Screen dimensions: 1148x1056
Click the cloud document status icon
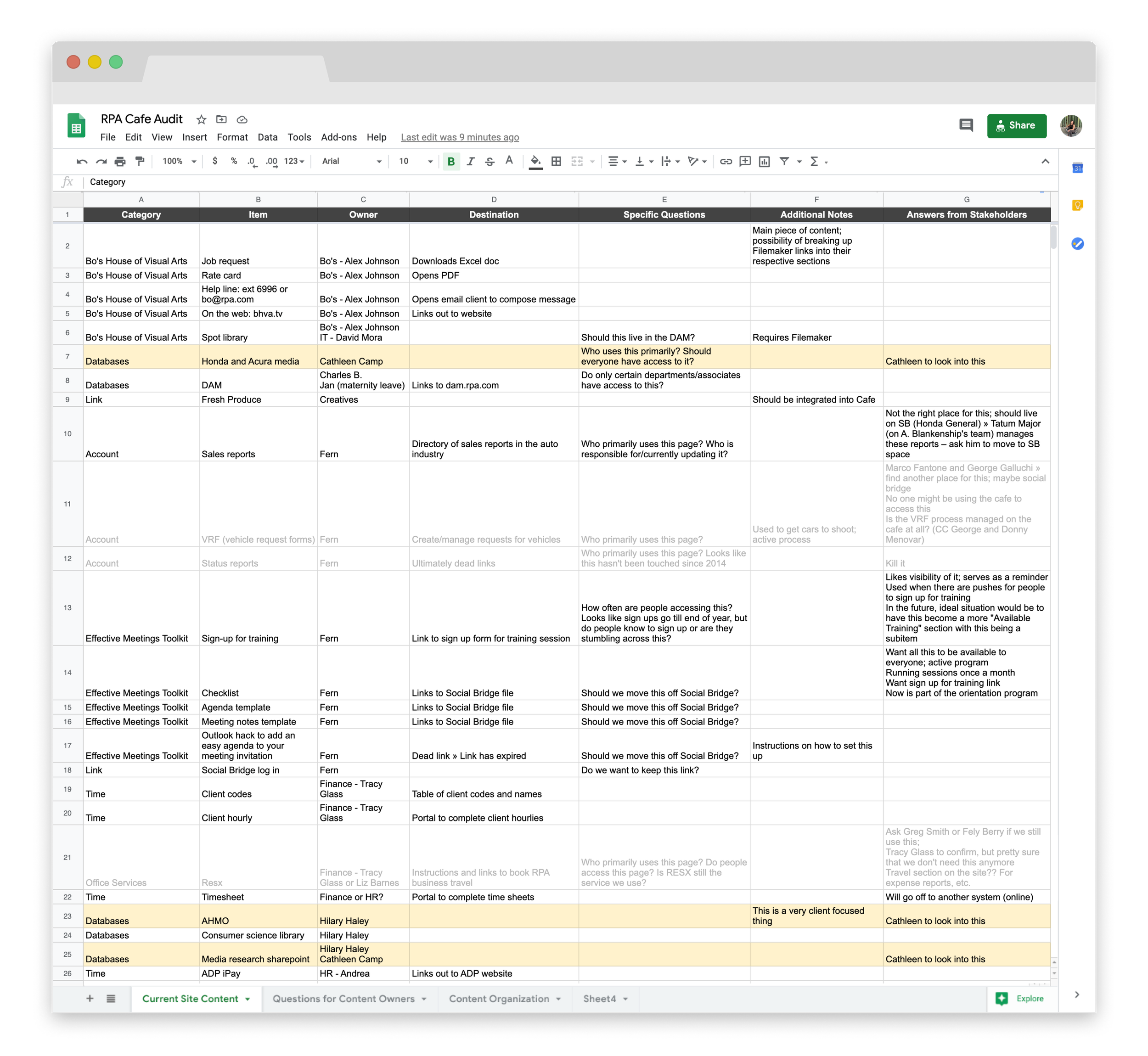pos(242,120)
